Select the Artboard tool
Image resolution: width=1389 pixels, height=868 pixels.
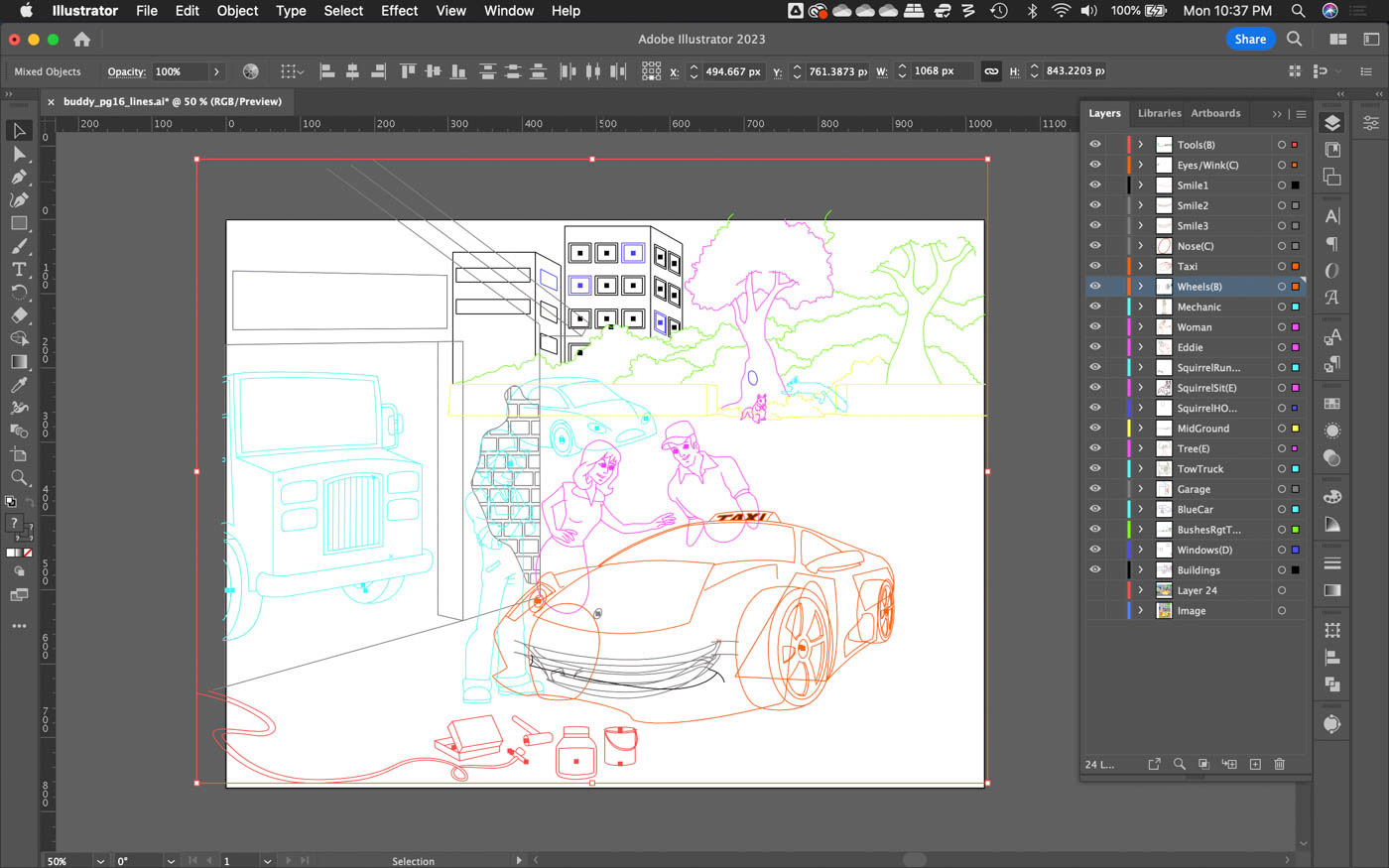click(19, 454)
